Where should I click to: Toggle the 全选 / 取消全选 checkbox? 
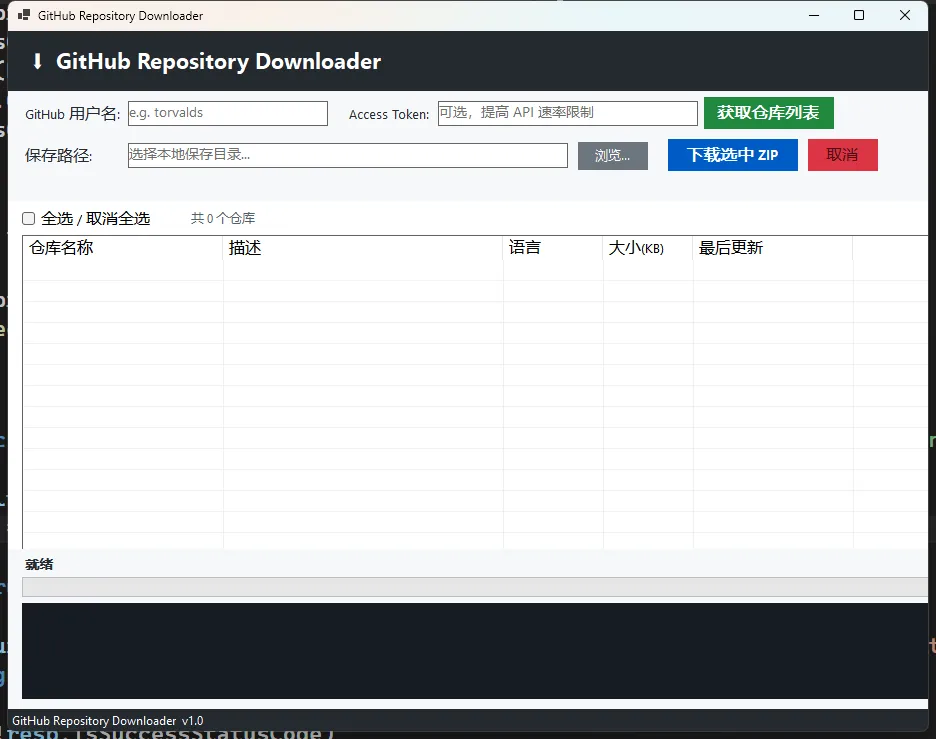pyautogui.click(x=29, y=219)
